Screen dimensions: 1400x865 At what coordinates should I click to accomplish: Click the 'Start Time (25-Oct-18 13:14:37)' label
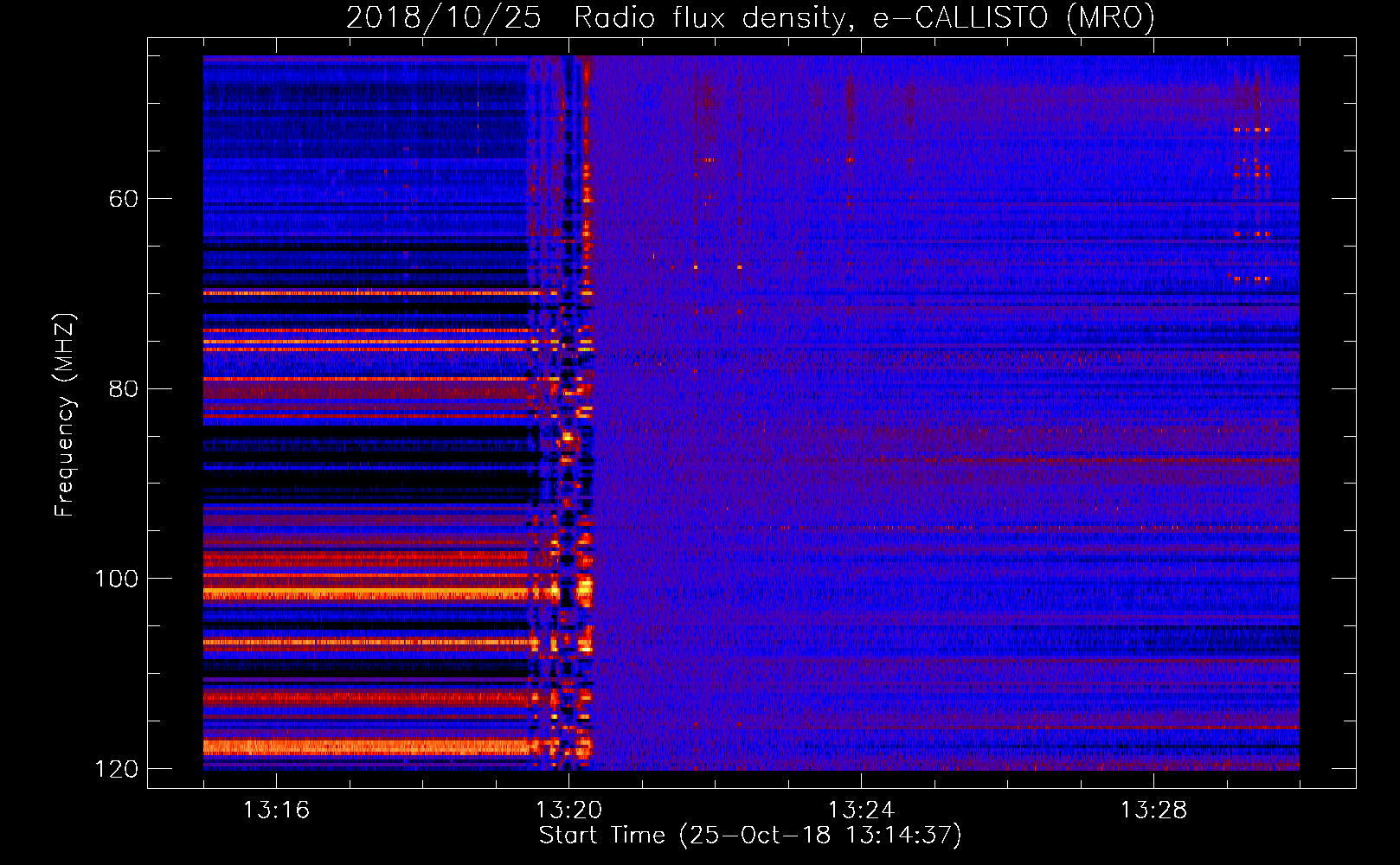[750, 836]
